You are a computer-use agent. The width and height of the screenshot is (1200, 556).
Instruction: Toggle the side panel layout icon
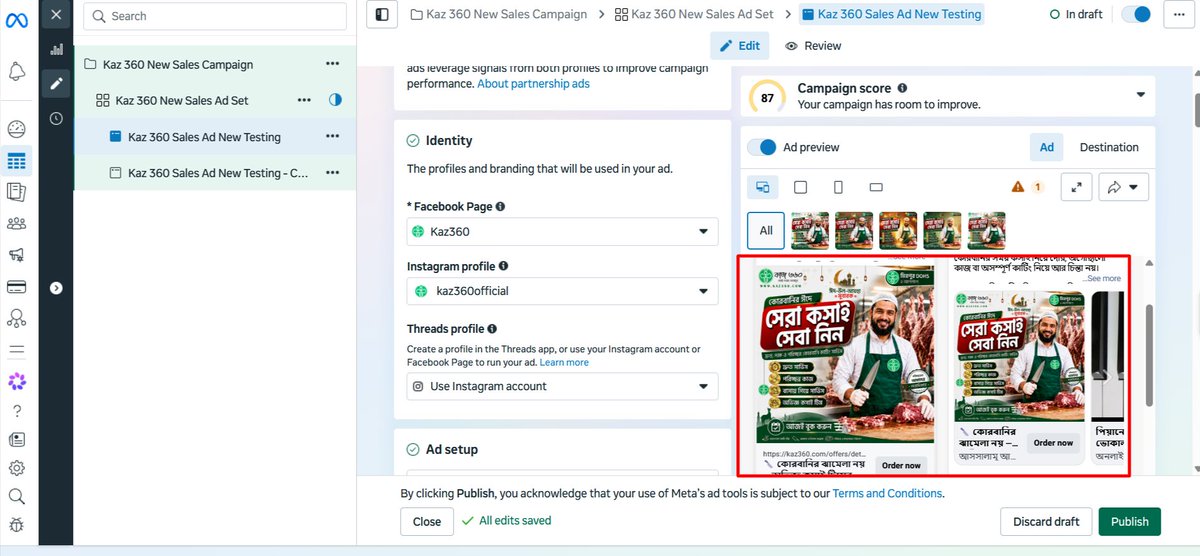[381, 15]
